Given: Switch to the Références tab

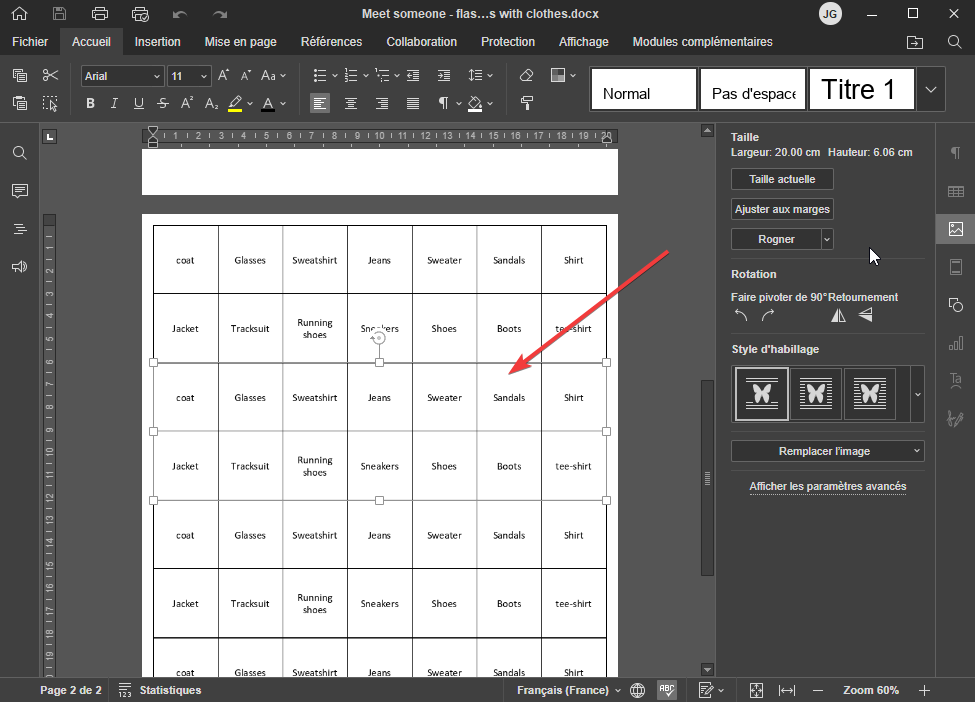Looking at the screenshot, I should (x=331, y=42).
